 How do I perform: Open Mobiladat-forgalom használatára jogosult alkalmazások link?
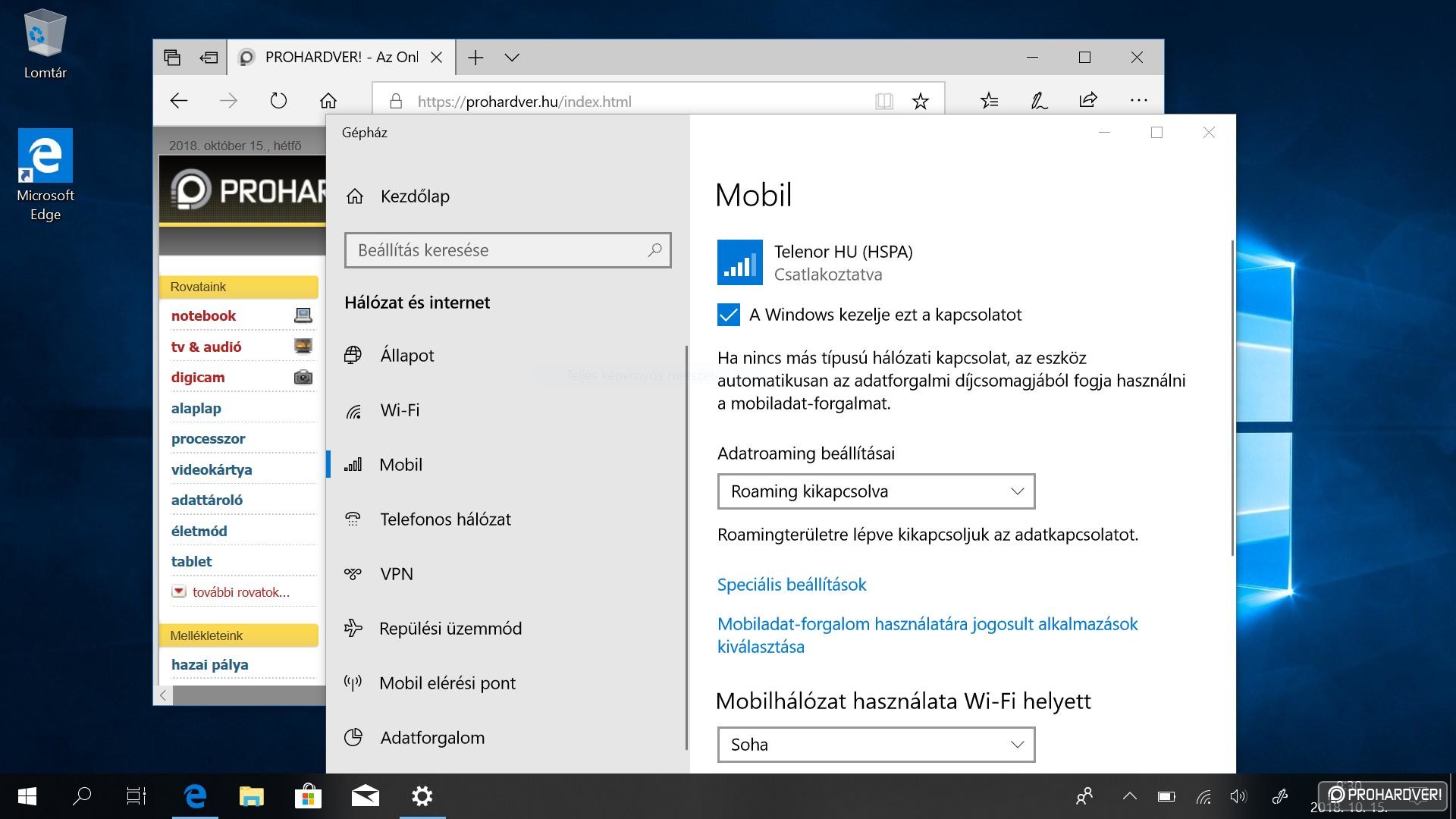click(x=927, y=635)
